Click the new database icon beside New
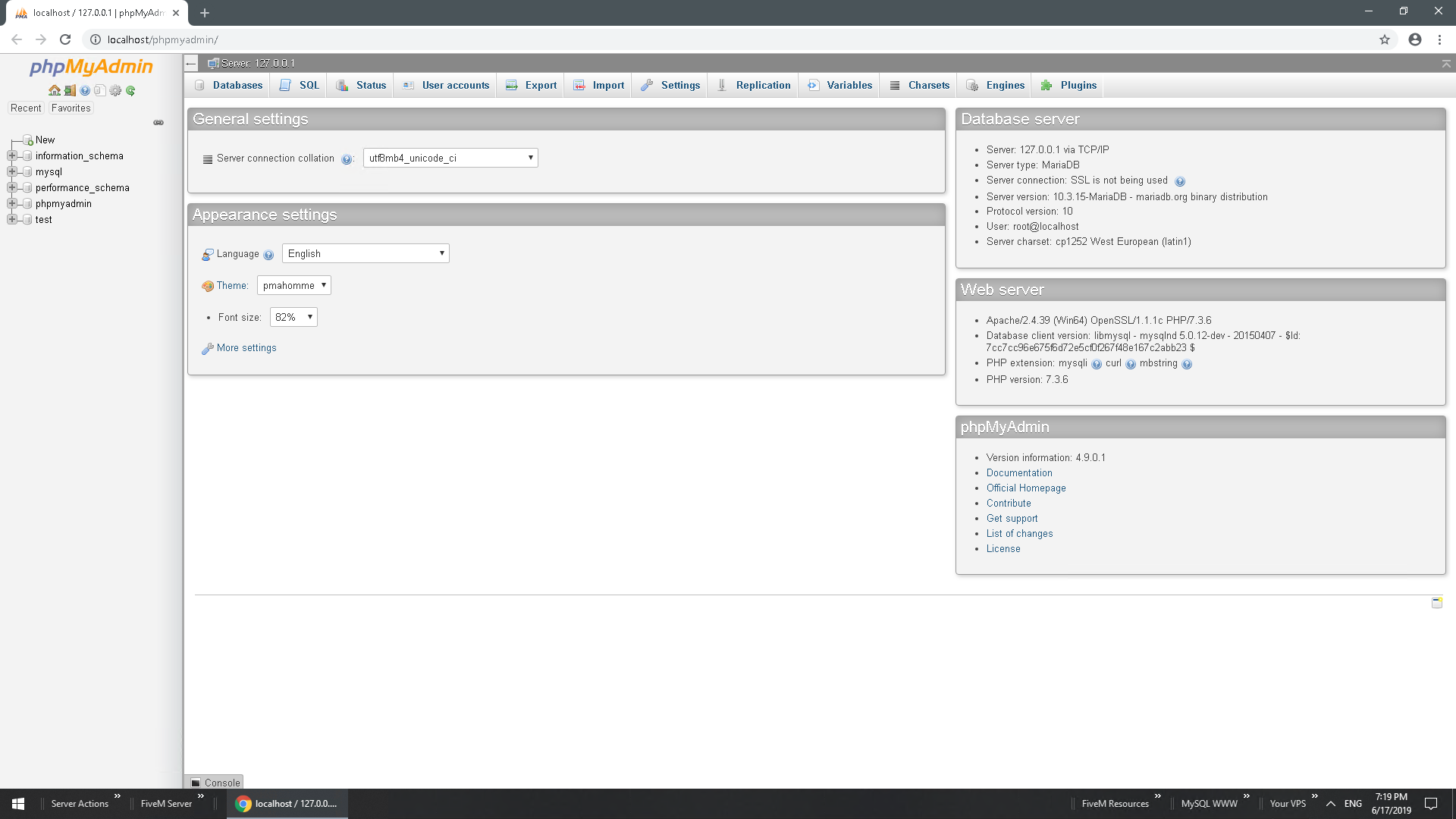1456x819 pixels. pyautogui.click(x=28, y=140)
